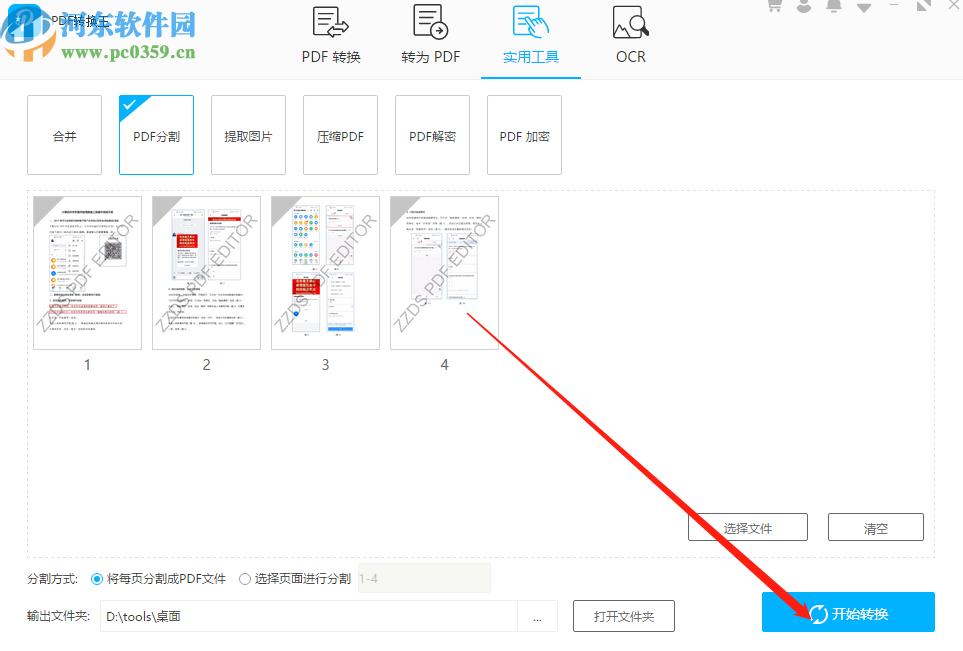Viewport: 963px width, 651px height.
Task: Choose 选择页面进行分割 radio option
Action: (295, 579)
